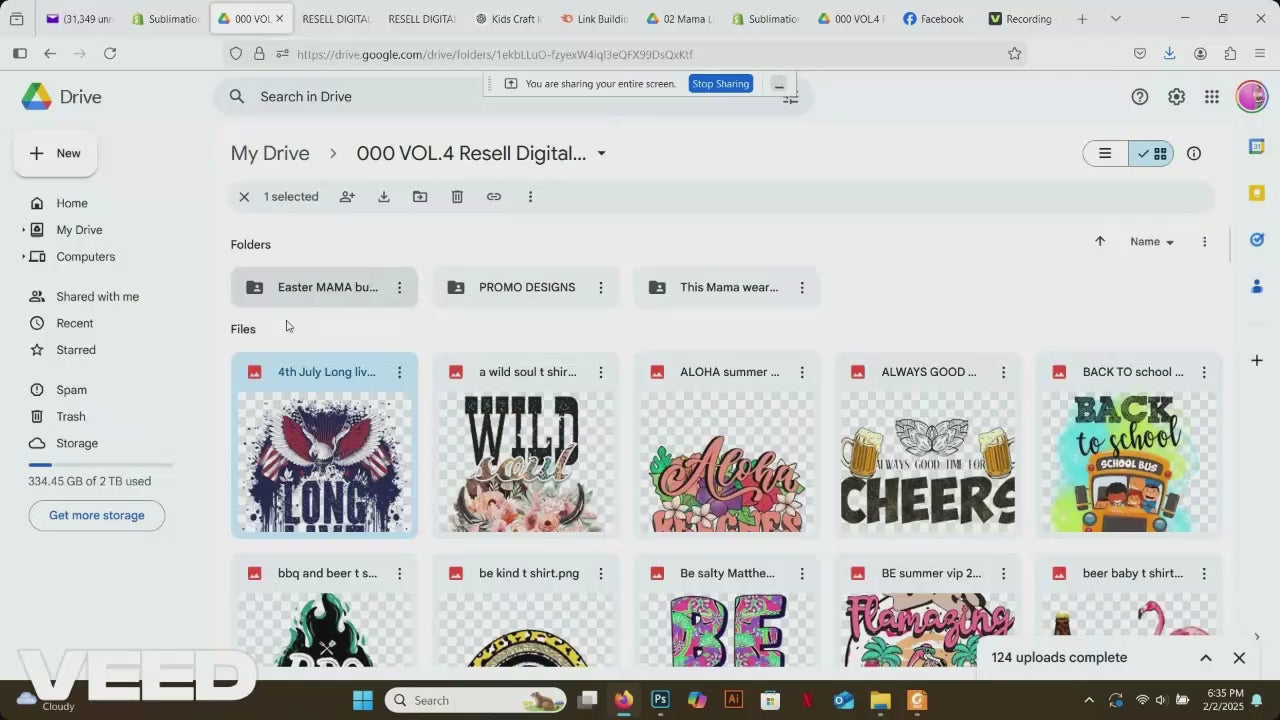Click the Stop Sharing button

point(720,84)
